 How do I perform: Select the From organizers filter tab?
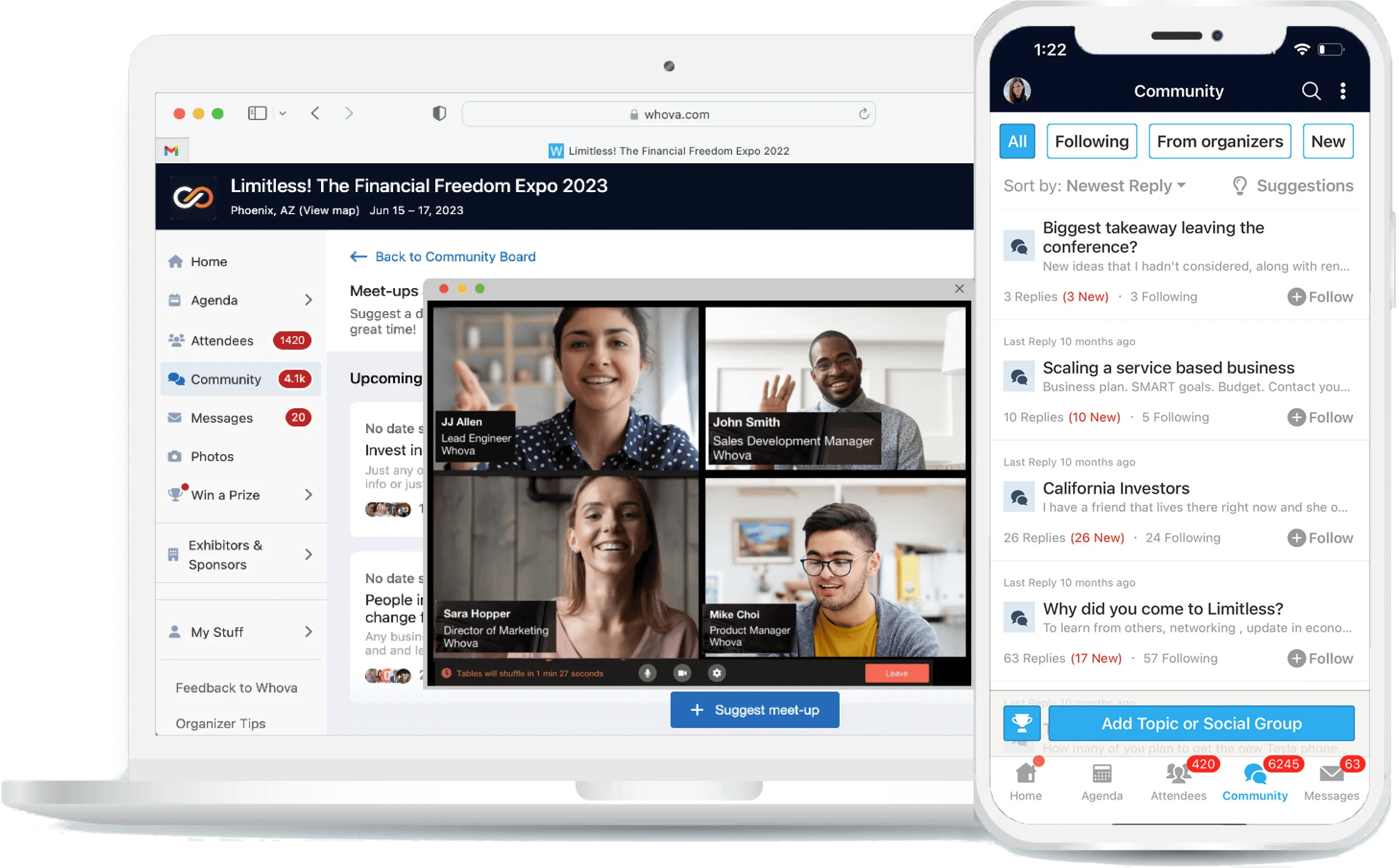(x=1219, y=141)
